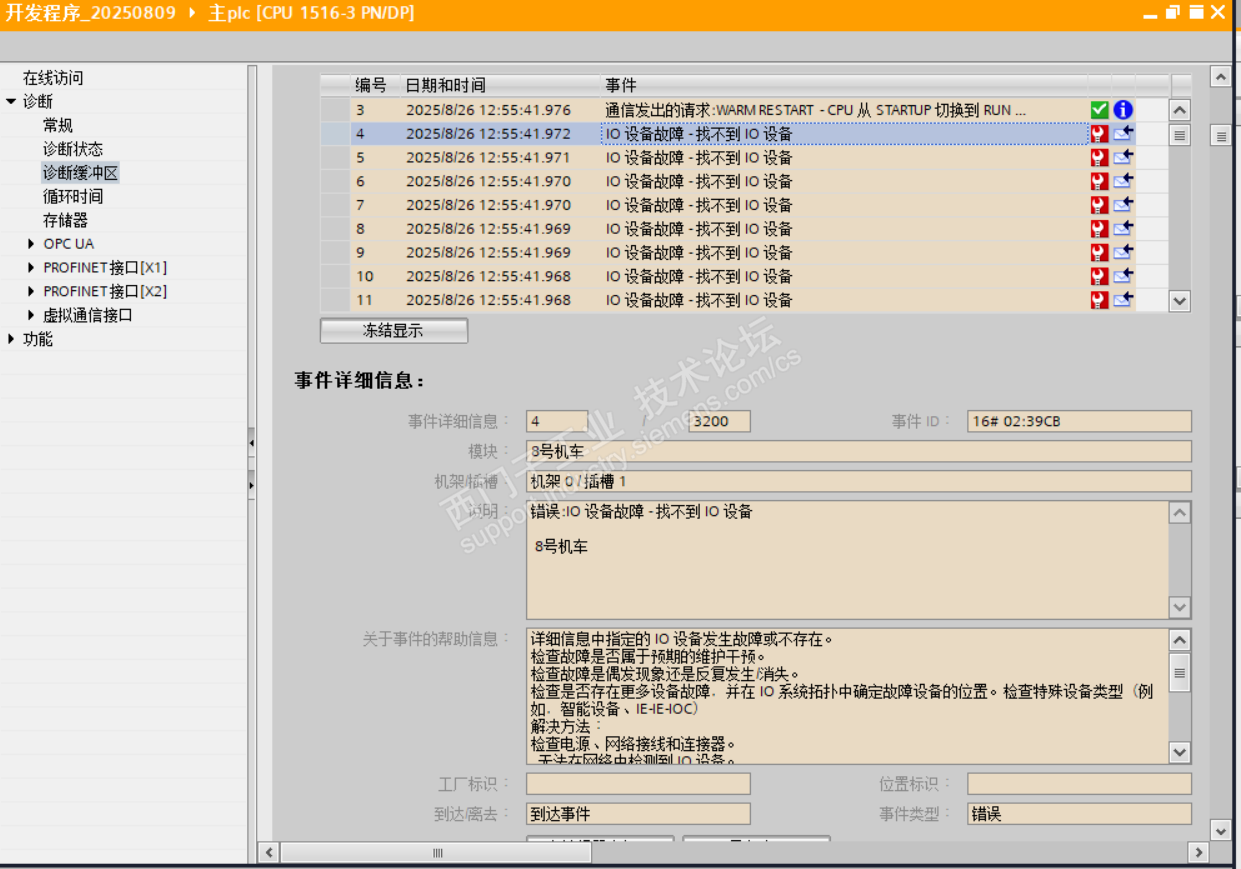The height and width of the screenshot is (869, 1241).
Task: Select 诊断缓冲区 in the tree
Action: pos(80,173)
